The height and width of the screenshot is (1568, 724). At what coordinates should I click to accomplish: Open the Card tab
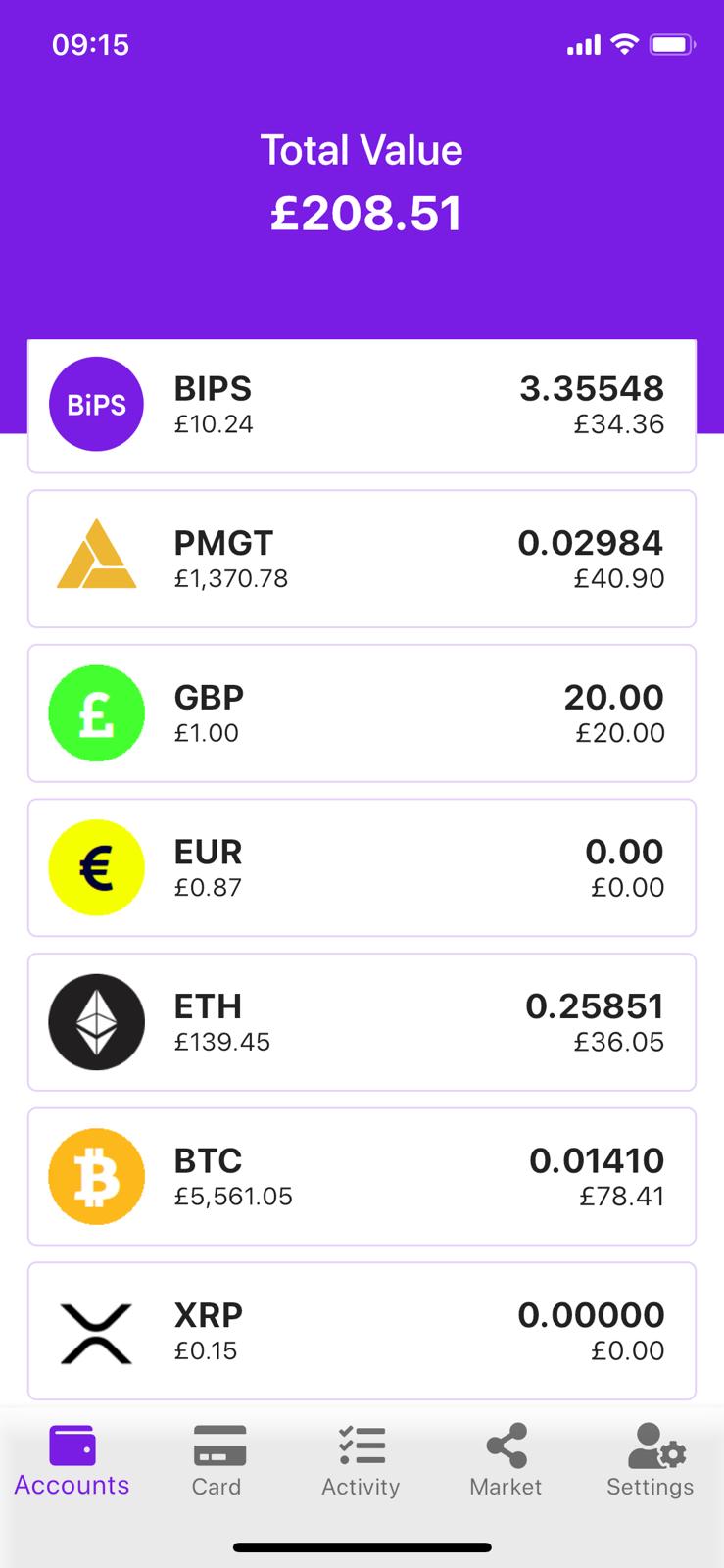[x=217, y=1460]
